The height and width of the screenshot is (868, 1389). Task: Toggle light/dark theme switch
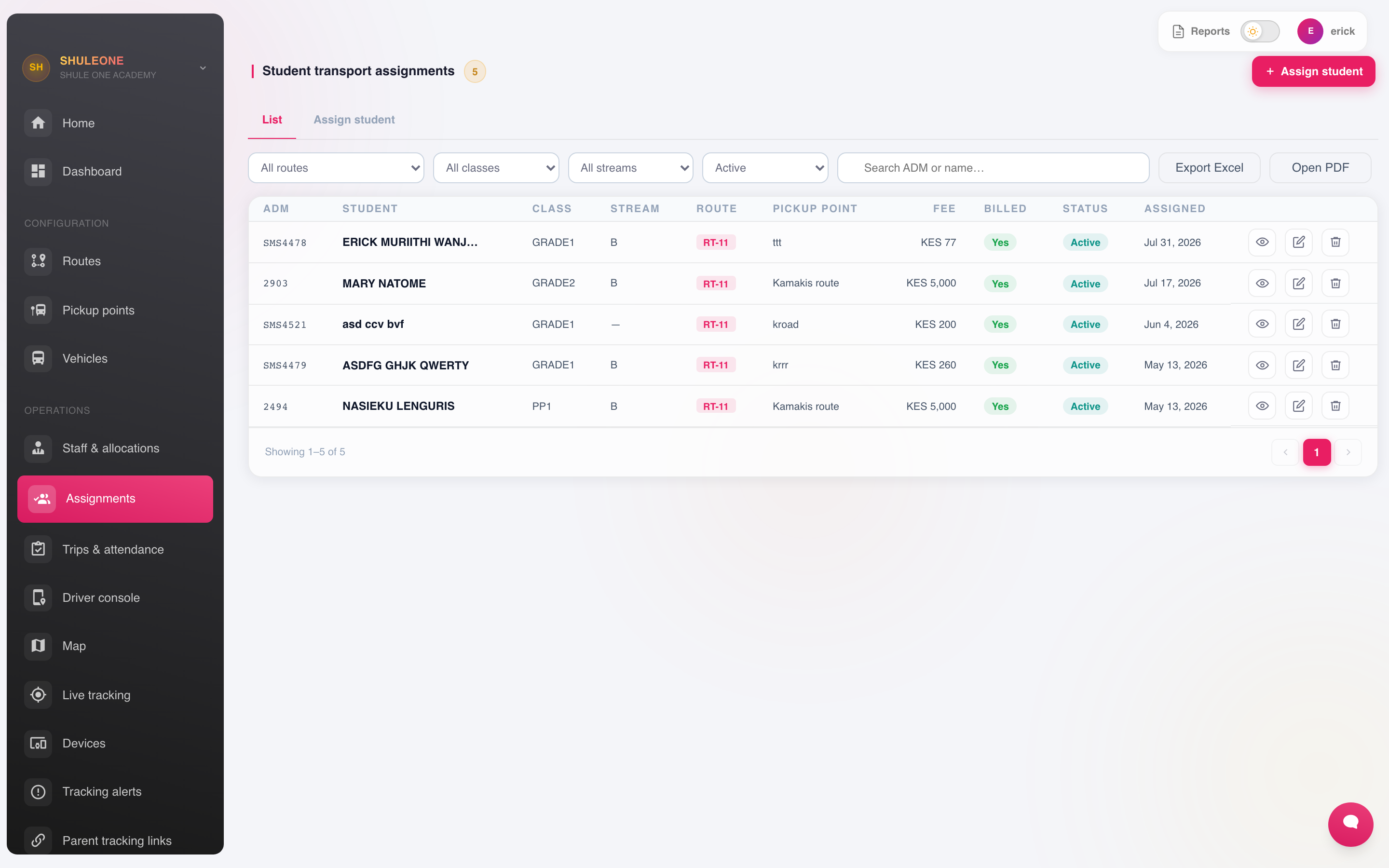(1260, 31)
